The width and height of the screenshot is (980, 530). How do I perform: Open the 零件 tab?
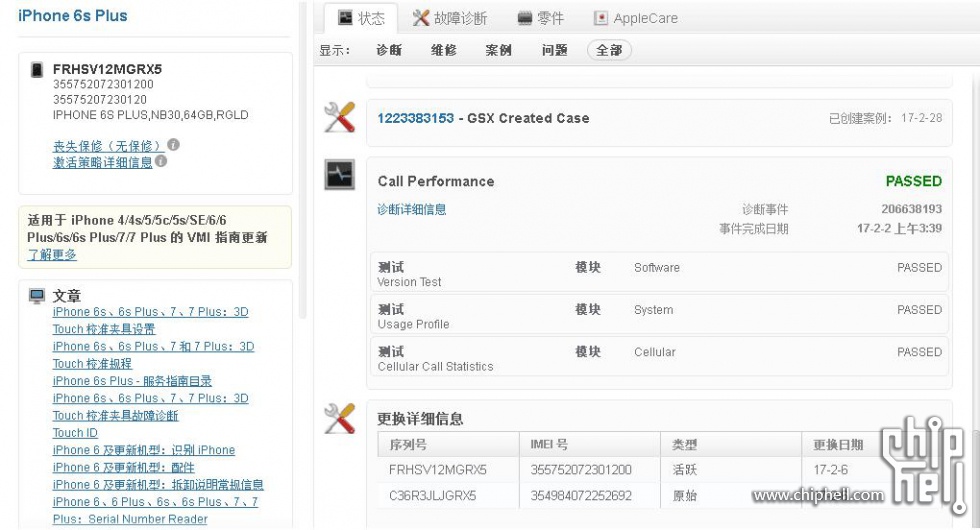point(541,18)
